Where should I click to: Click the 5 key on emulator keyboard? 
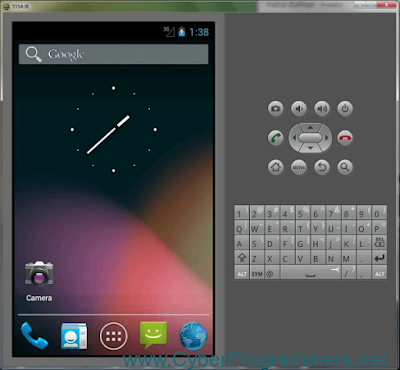click(303, 212)
